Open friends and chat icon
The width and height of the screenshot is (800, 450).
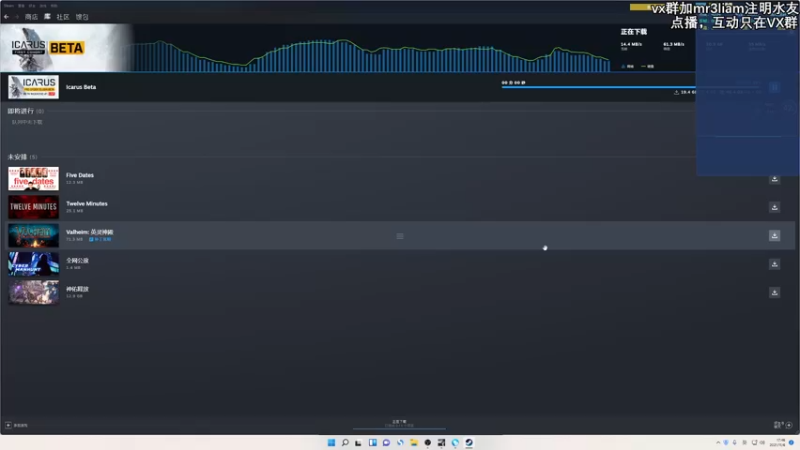[x=778, y=425]
